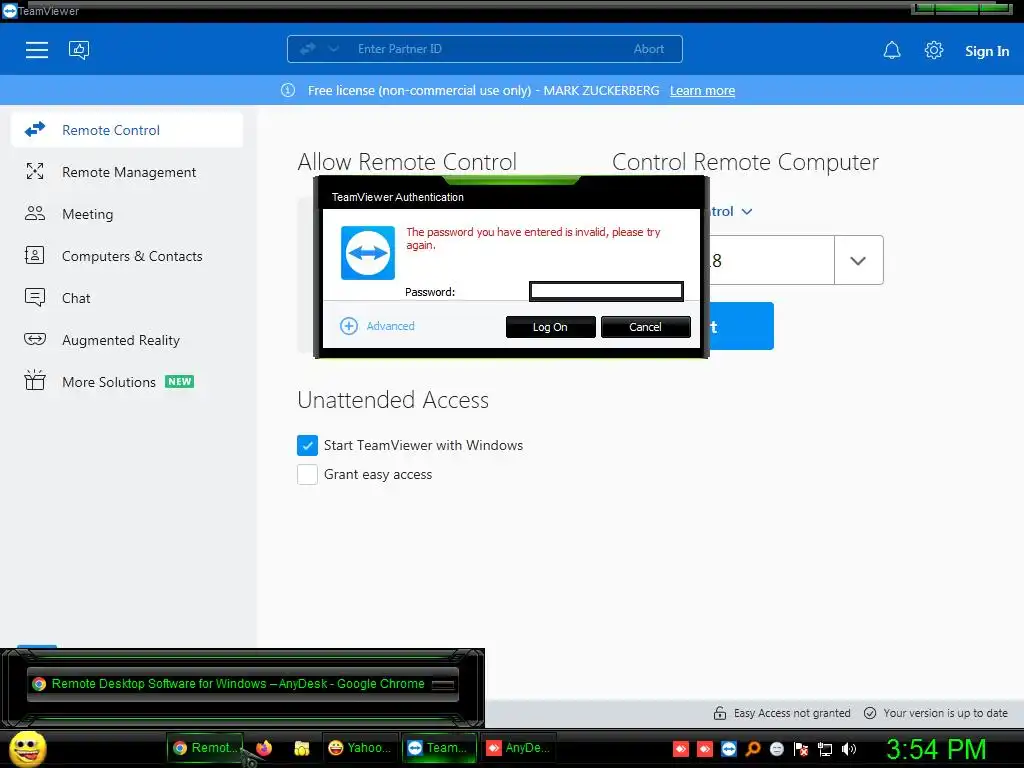The image size is (1024, 768).
Task: Click the Allow Remote Control heading
Action: [407, 162]
